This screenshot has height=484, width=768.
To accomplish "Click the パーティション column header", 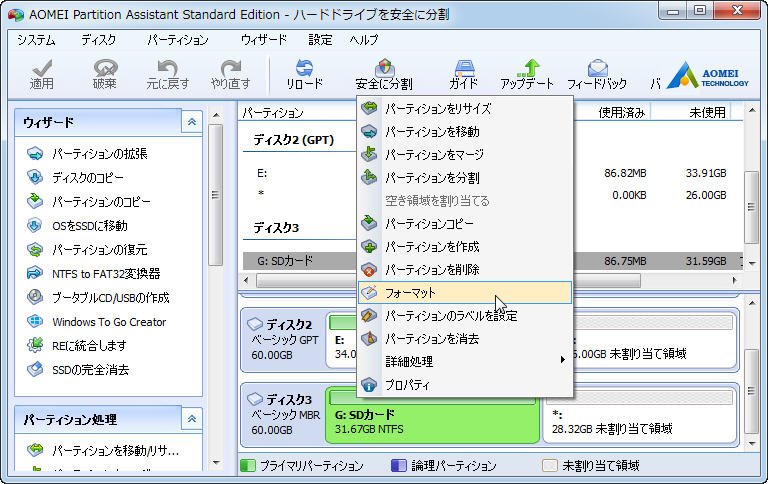I will (273, 113).
